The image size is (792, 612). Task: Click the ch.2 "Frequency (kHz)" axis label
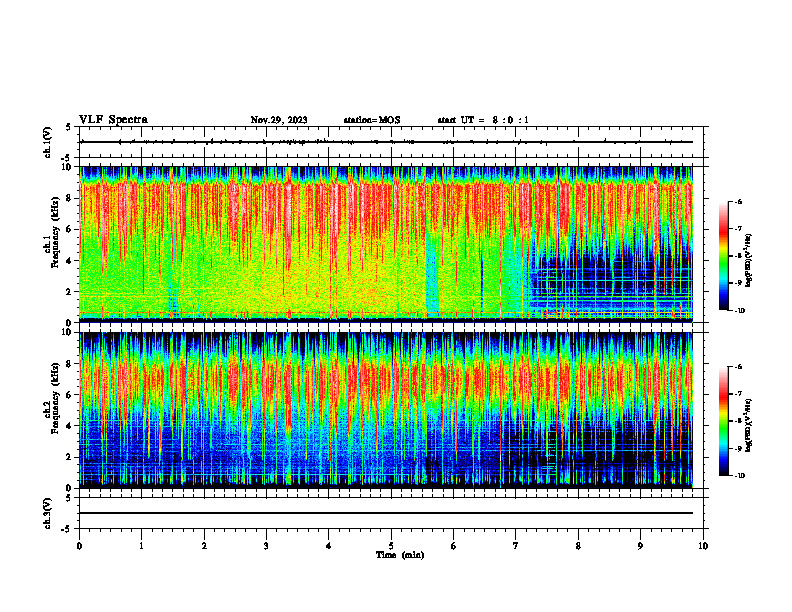click(55, 398)
